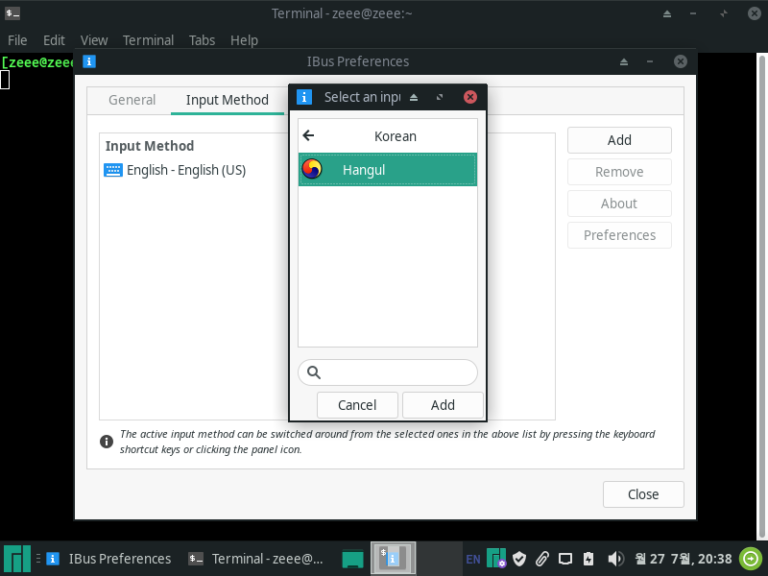Click the info icon beside the hint text

point(106,442)
